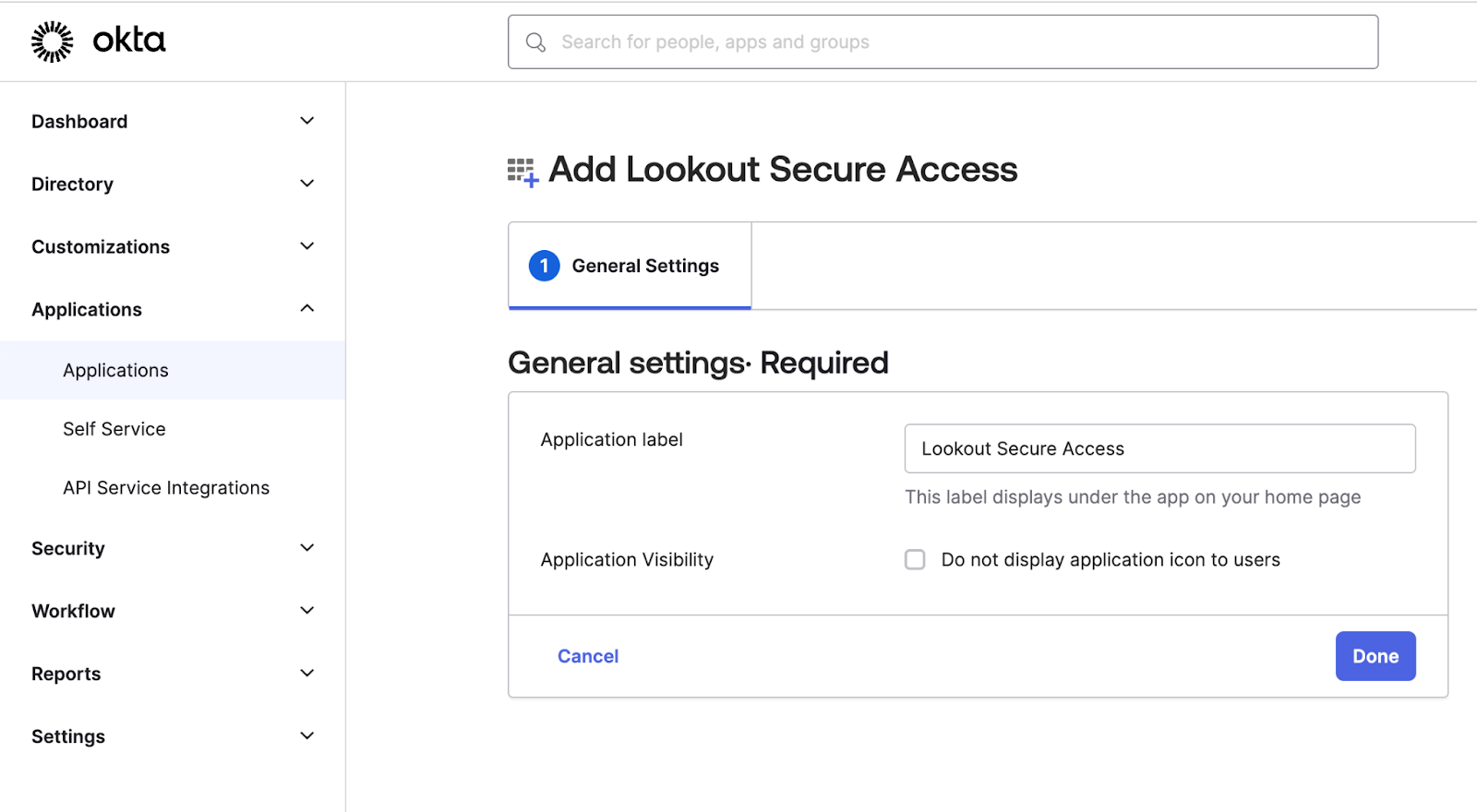Collapse the Applications section chevron
Viewport: 1477px width, 812px height.
pyautogui.click(x=307, y=308)
